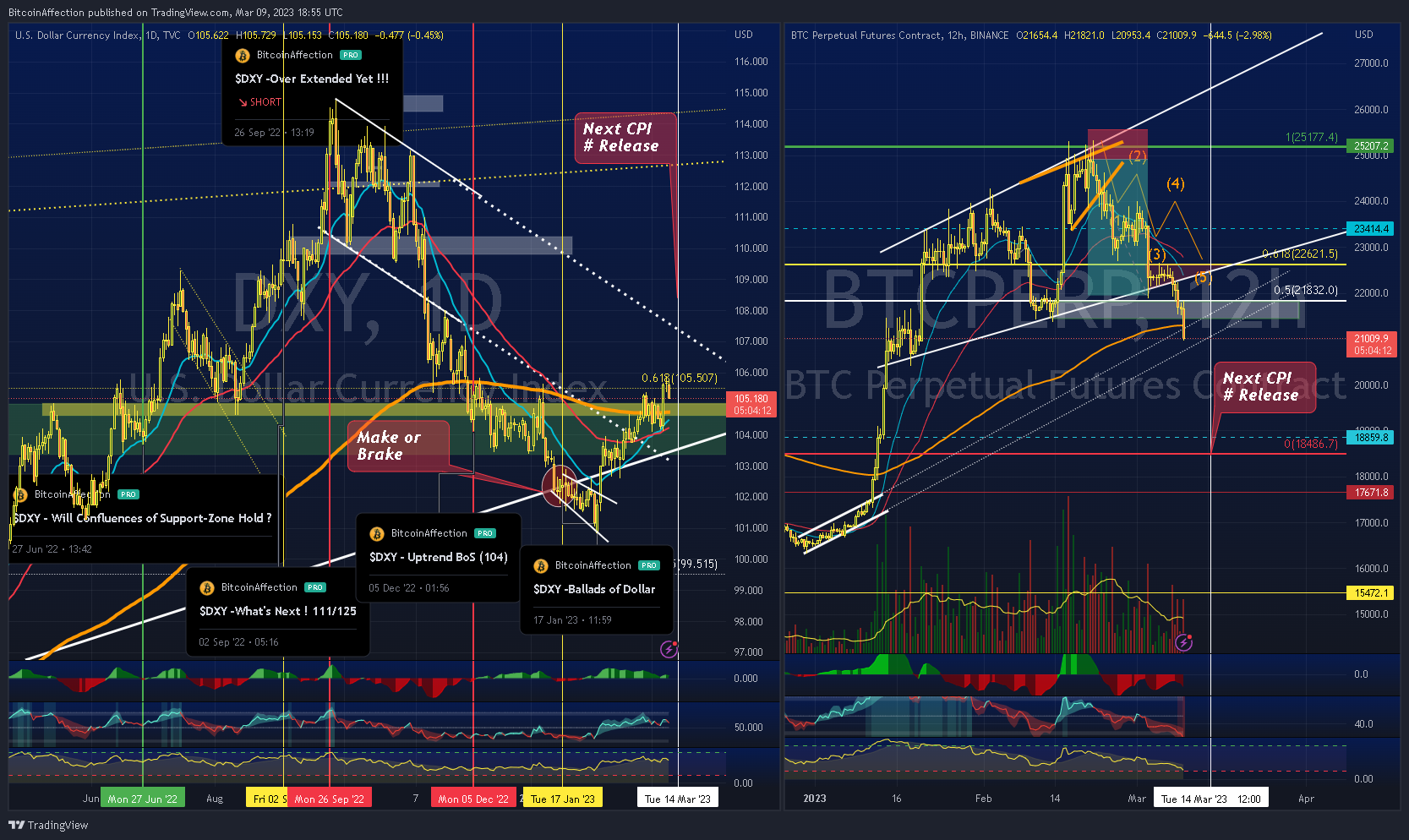The image size is (1409, 840).
Task: Select the 'Mon 27 Jun '22' green date marker
Action: 143,799
